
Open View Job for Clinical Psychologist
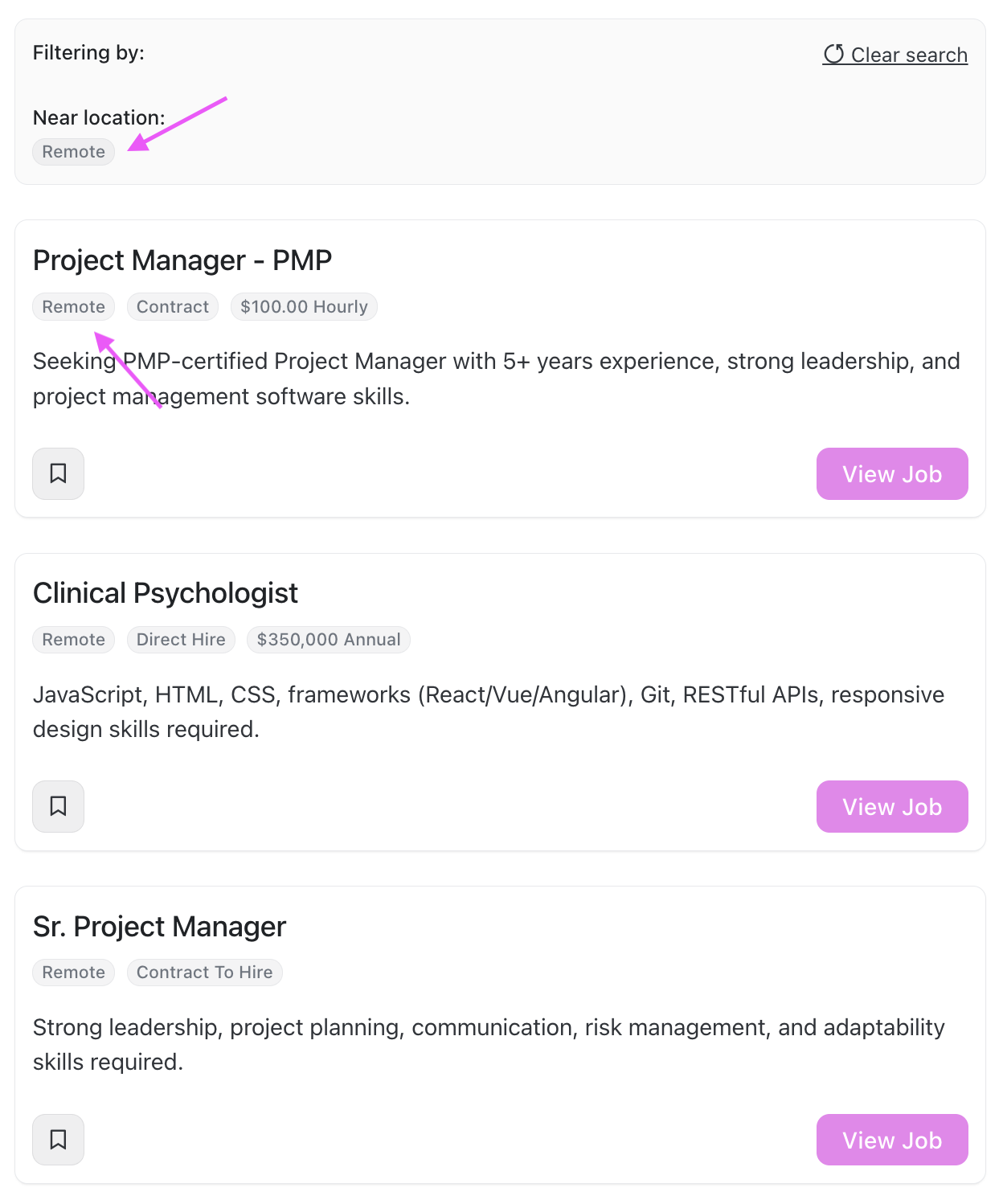tap(891, 806)
